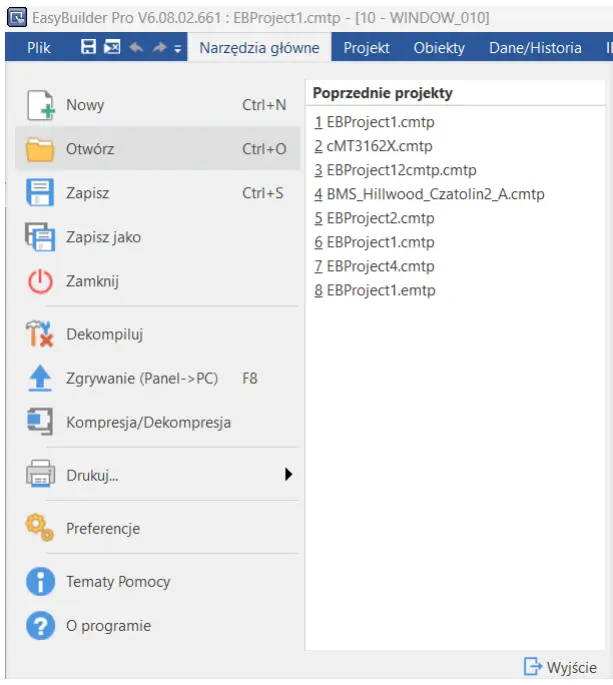
Task: Click the Wyjście exit icon
Action: tap(533, 667)
